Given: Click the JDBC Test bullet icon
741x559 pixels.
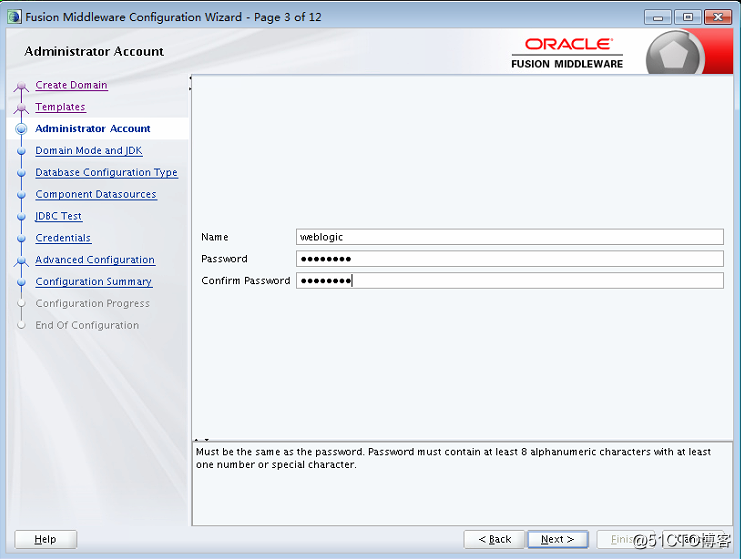Looking at the screenshot, I should (21, 216).
